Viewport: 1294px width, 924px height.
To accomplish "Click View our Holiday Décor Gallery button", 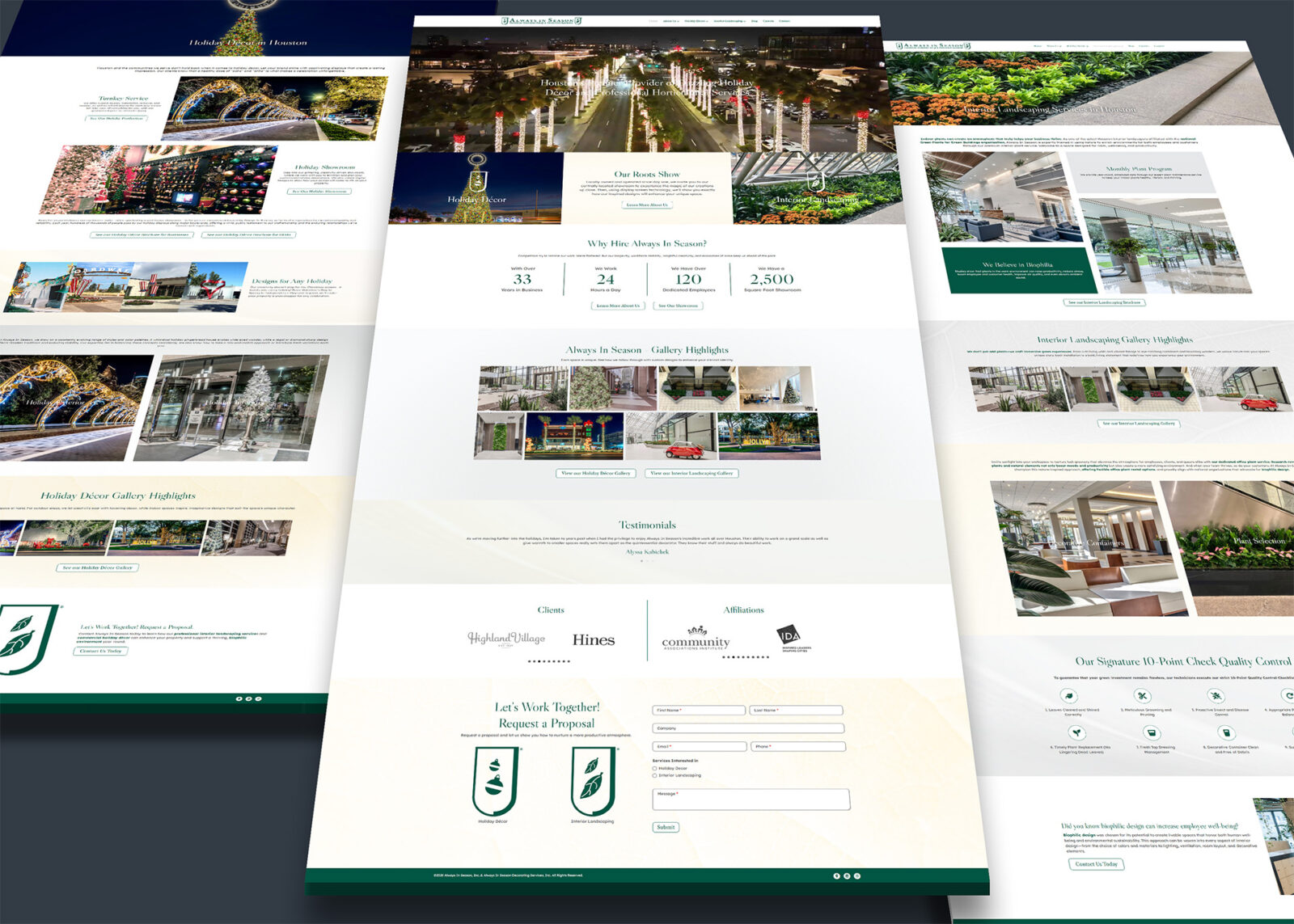I will 596,473.
